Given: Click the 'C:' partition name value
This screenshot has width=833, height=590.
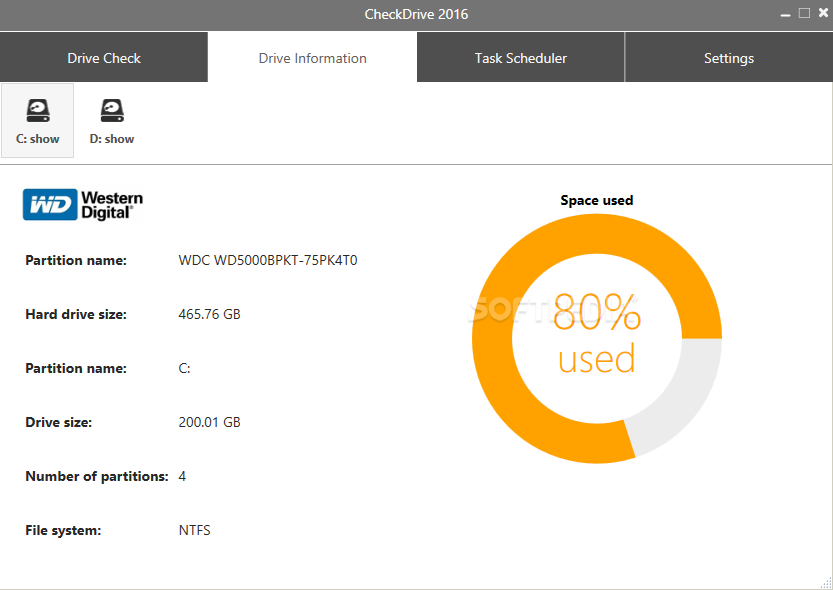Looking at the screenshot, I should pos(184,369).
